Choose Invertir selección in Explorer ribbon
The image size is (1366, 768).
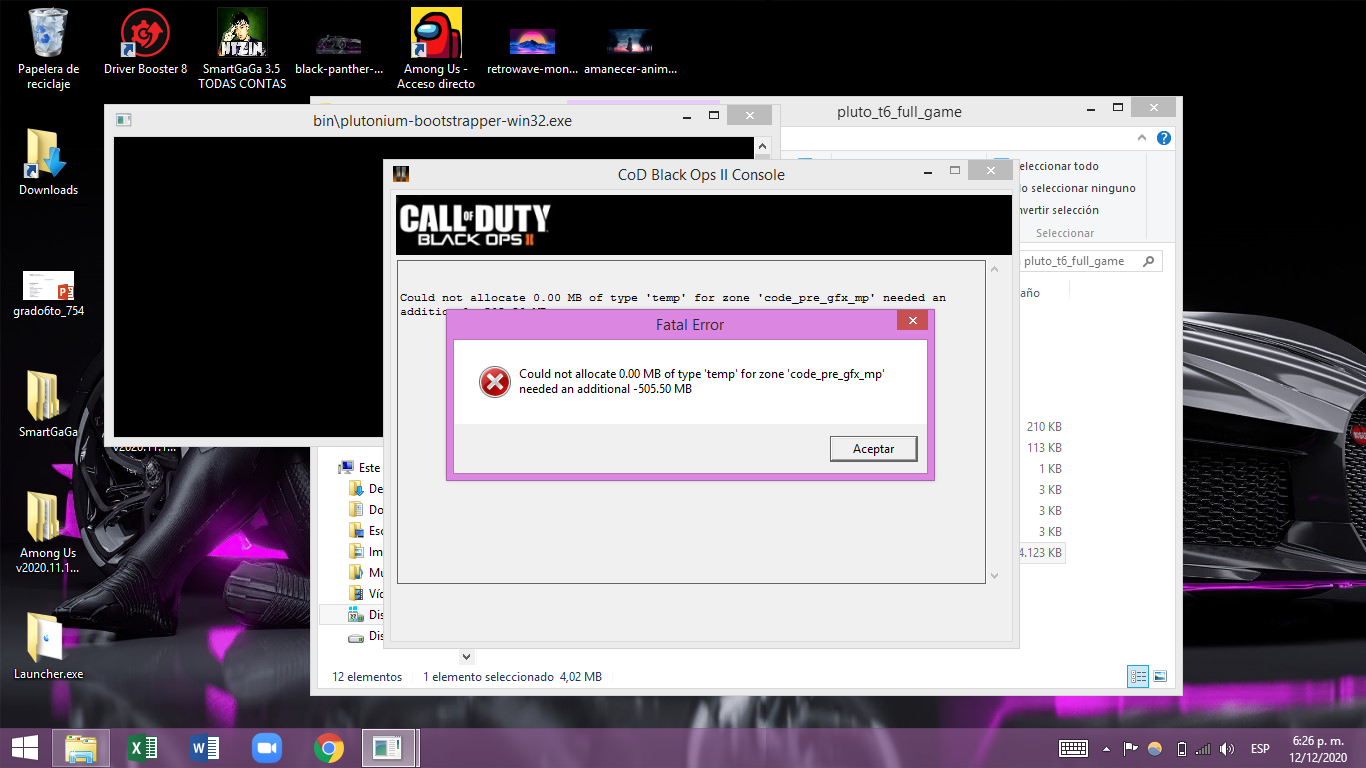point(1057,210)
